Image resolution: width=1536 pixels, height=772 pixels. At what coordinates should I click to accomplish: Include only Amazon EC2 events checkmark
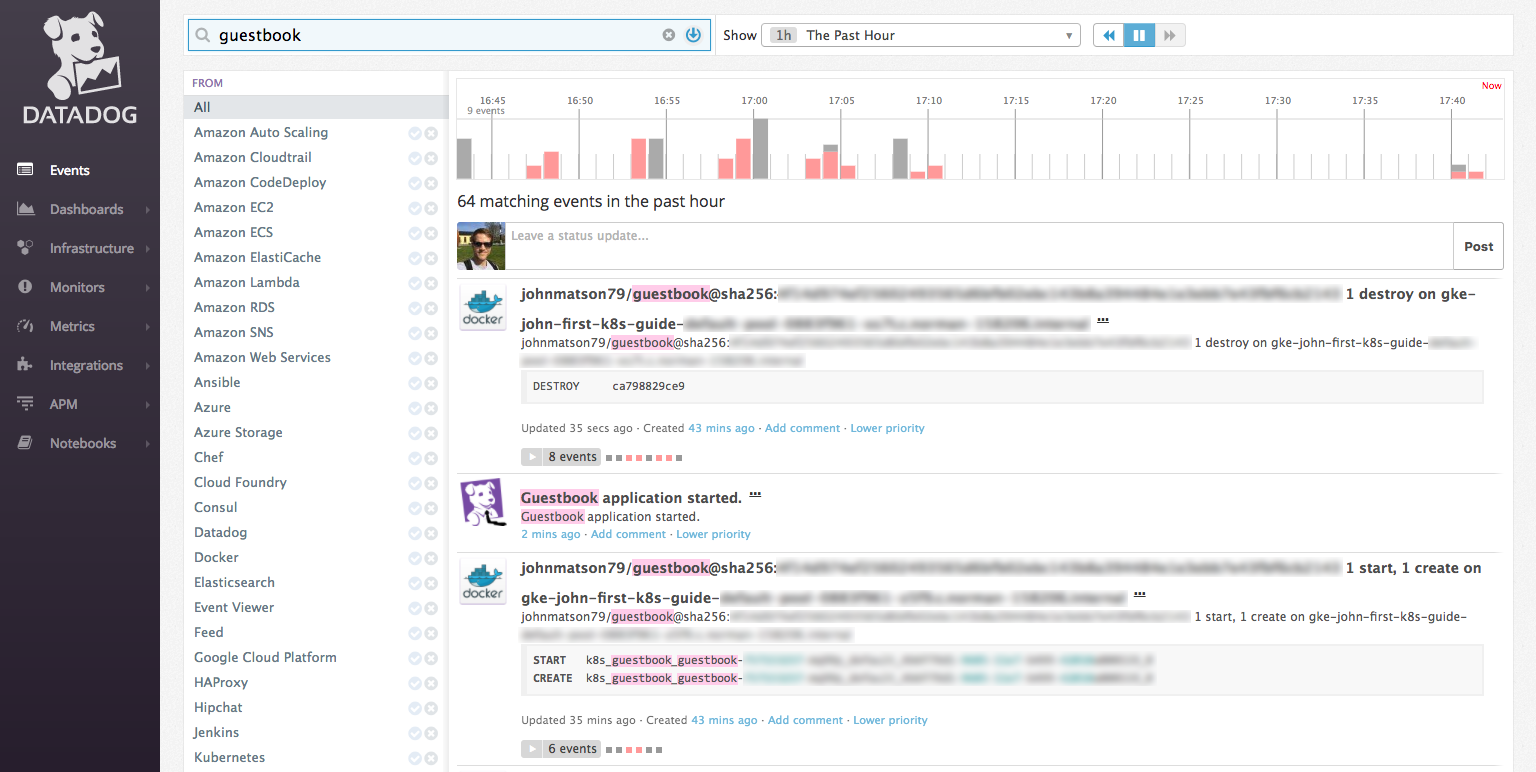415,208
